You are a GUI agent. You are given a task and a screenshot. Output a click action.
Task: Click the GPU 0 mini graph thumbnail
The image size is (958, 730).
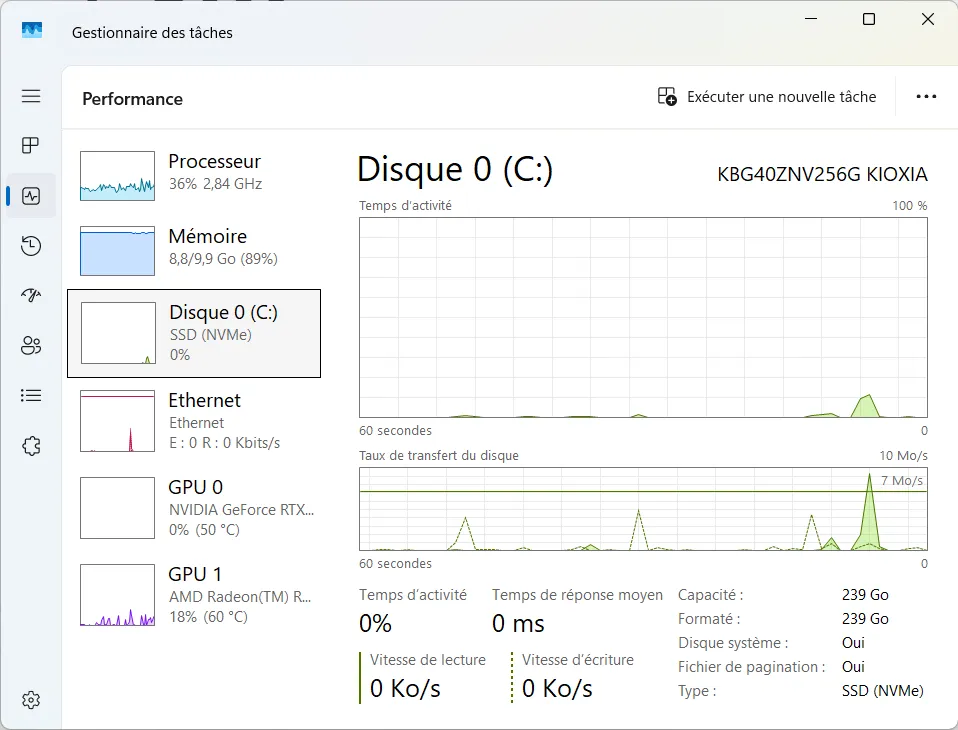pyautogui.click(x=117, y=508)
